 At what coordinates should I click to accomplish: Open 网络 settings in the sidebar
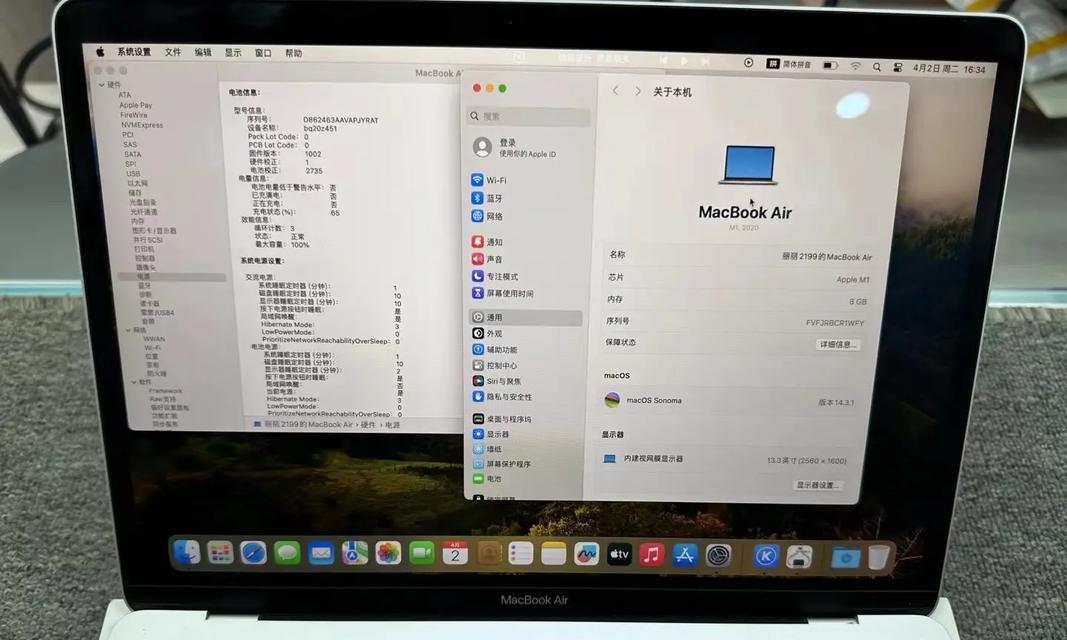[x=525, y=216]
